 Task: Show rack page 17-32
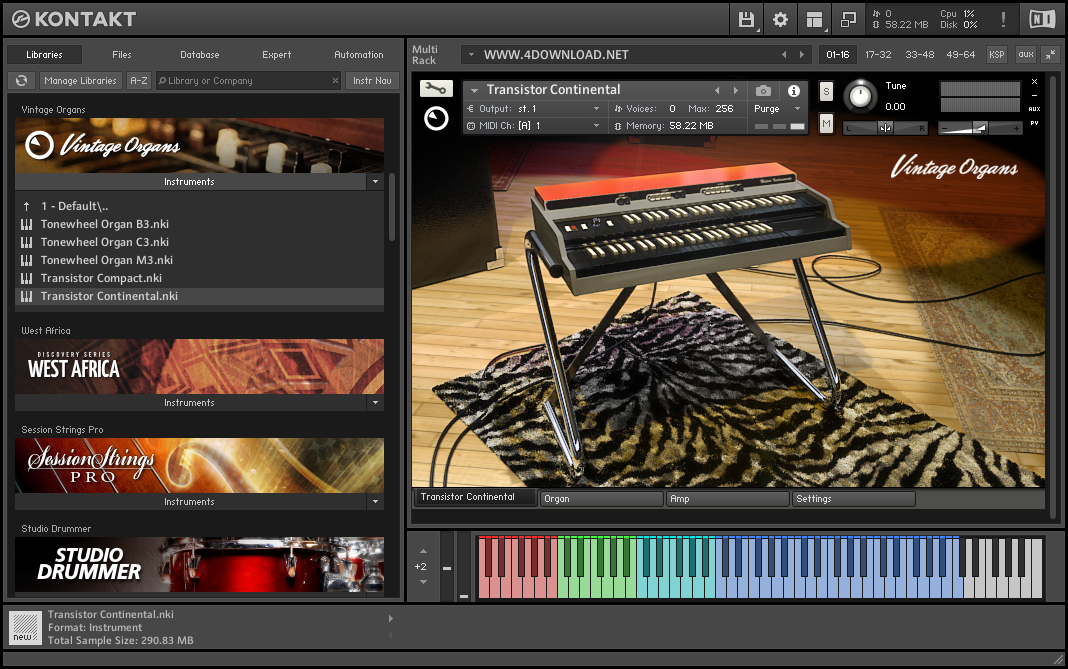coord(878,55)
